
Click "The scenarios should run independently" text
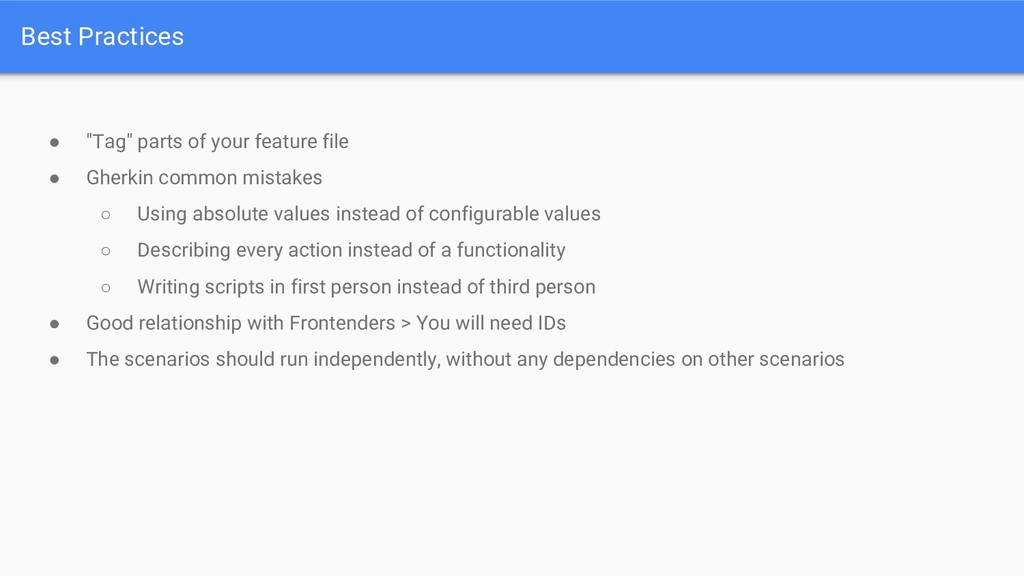[263, 360]
